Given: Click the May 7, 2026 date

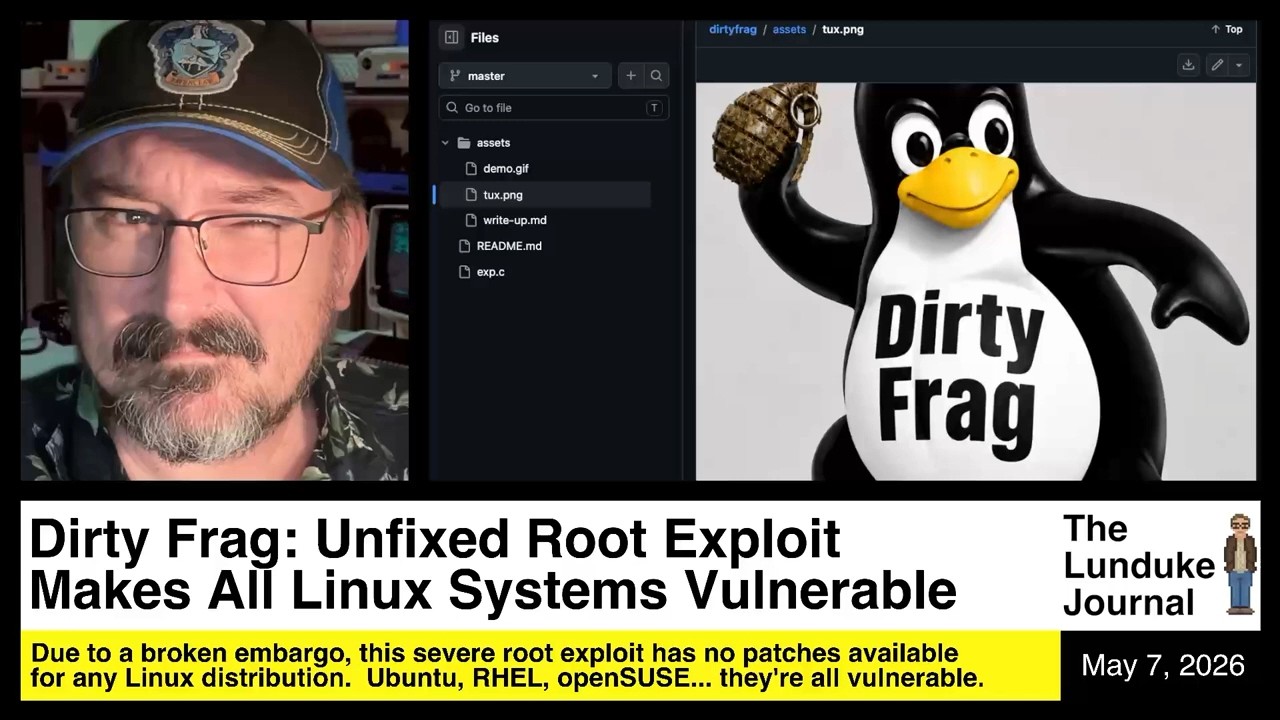Looking at the screenshot, I should (1163, 666).
